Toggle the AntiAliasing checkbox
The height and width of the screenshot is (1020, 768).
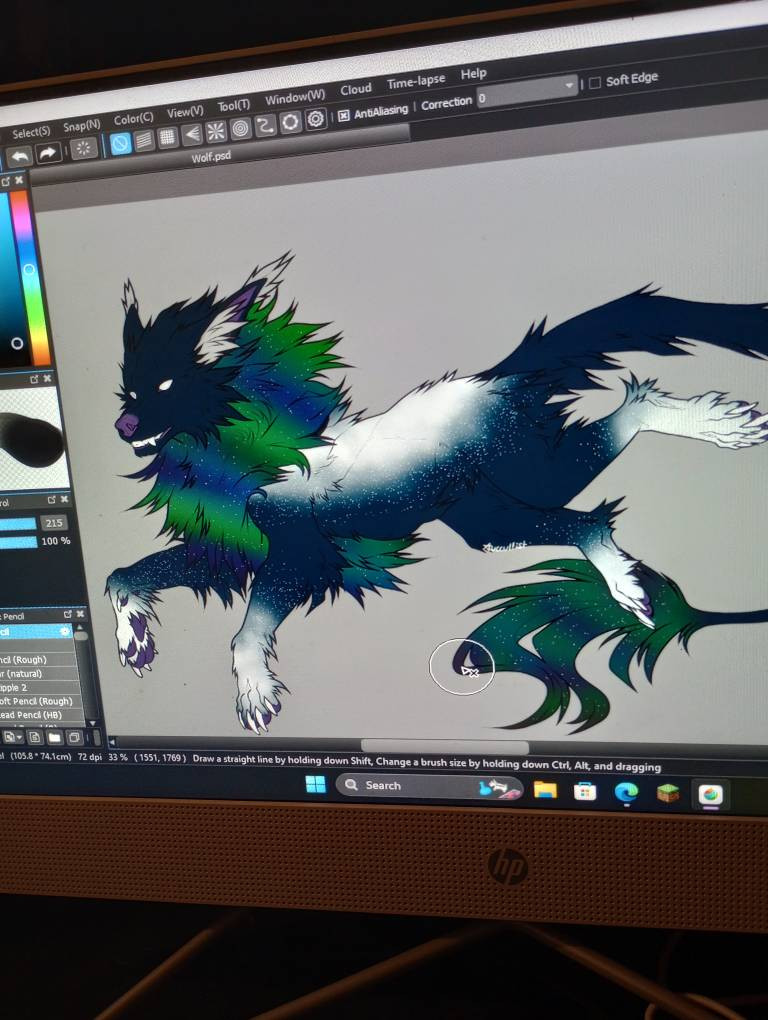click(x=344, y=116)
